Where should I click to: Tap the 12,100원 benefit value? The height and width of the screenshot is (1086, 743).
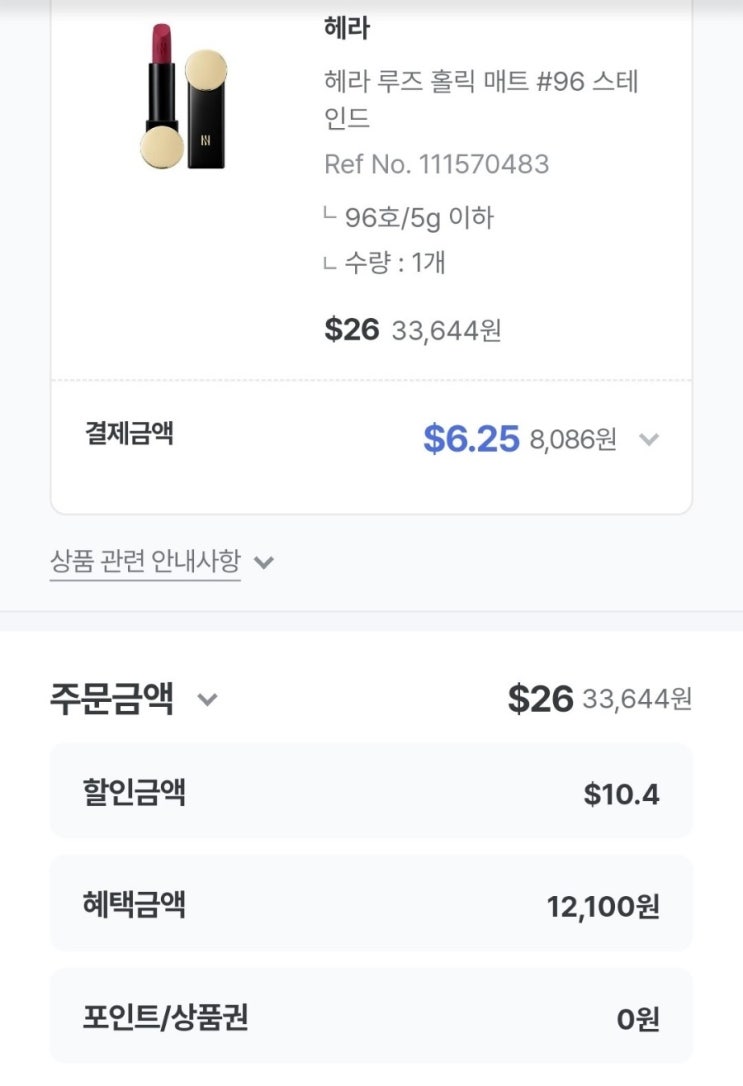click(x=602, y=907)
